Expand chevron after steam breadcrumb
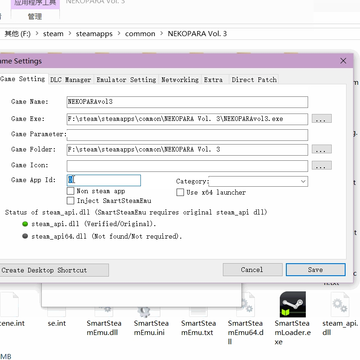The height and width of the screenshot is (360, 360). [70, 34]
